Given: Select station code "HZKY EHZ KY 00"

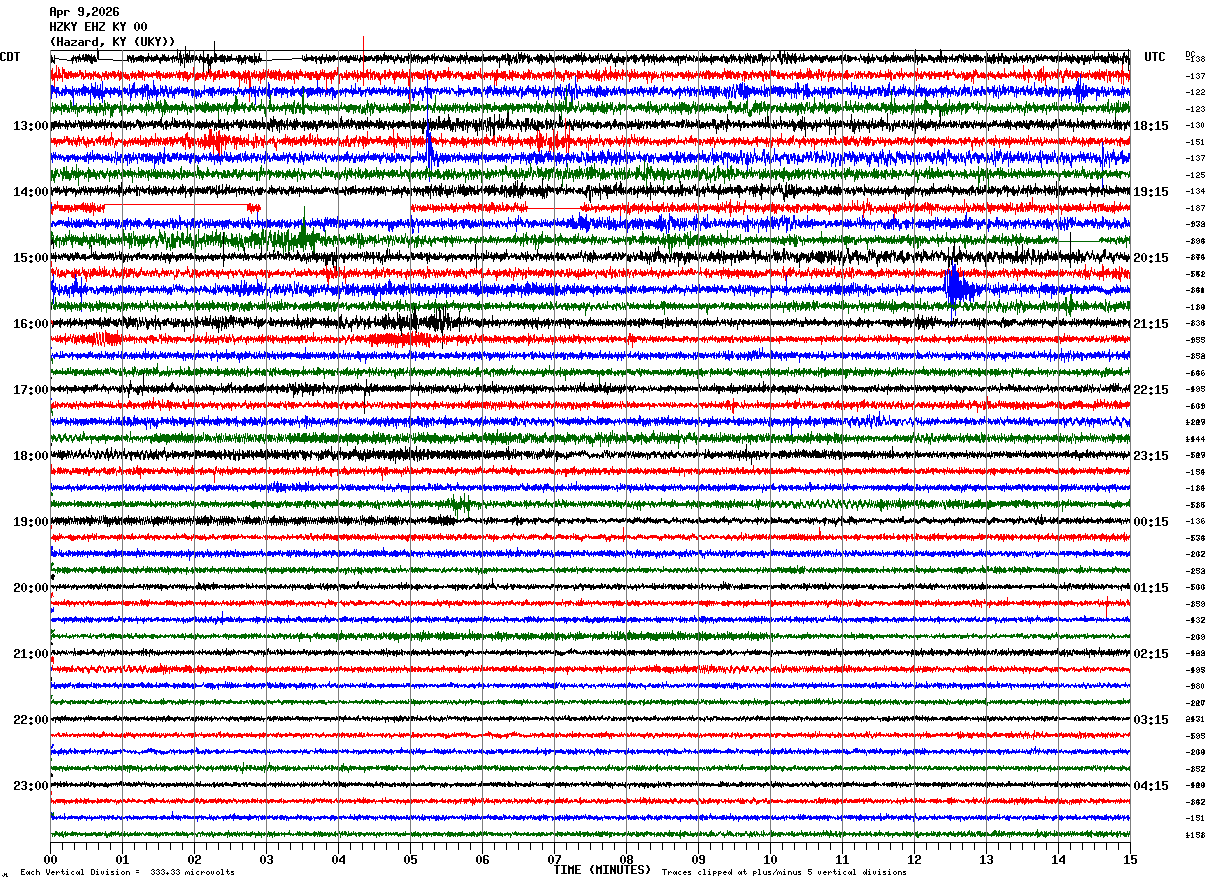Looking at the screenshot, I should pyautogui.click(x=98, y=27).
